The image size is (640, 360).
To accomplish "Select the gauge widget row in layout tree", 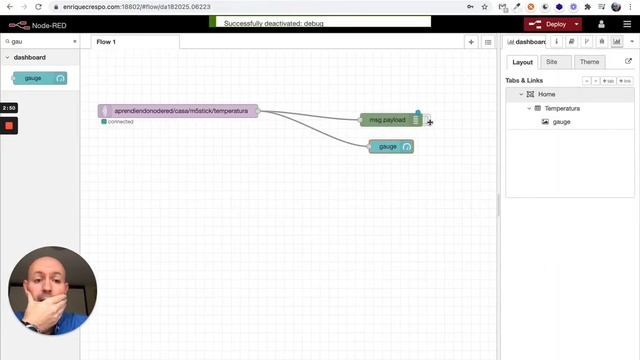I will tap(570, 122).
